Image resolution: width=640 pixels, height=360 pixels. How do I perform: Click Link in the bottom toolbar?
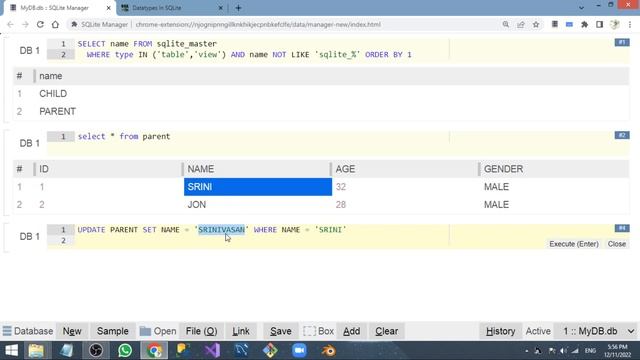pyautogui.click(x=241, y=331)
